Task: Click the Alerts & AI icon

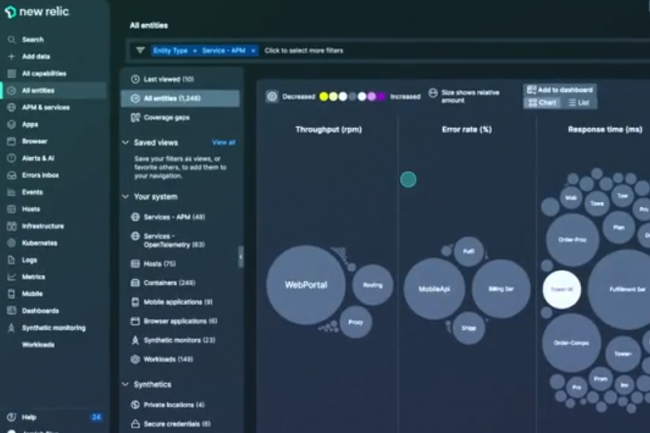Action: click(11, 158)
